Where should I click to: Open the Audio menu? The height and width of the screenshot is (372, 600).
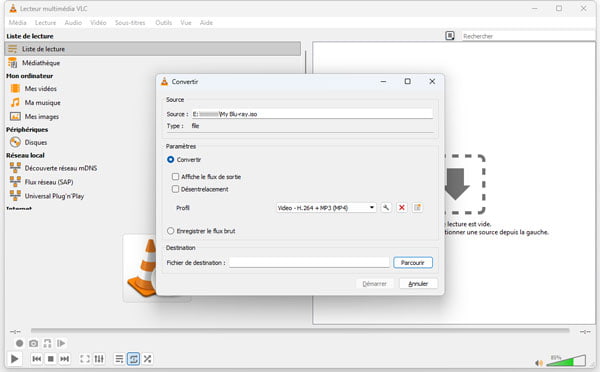pos(73,23)
